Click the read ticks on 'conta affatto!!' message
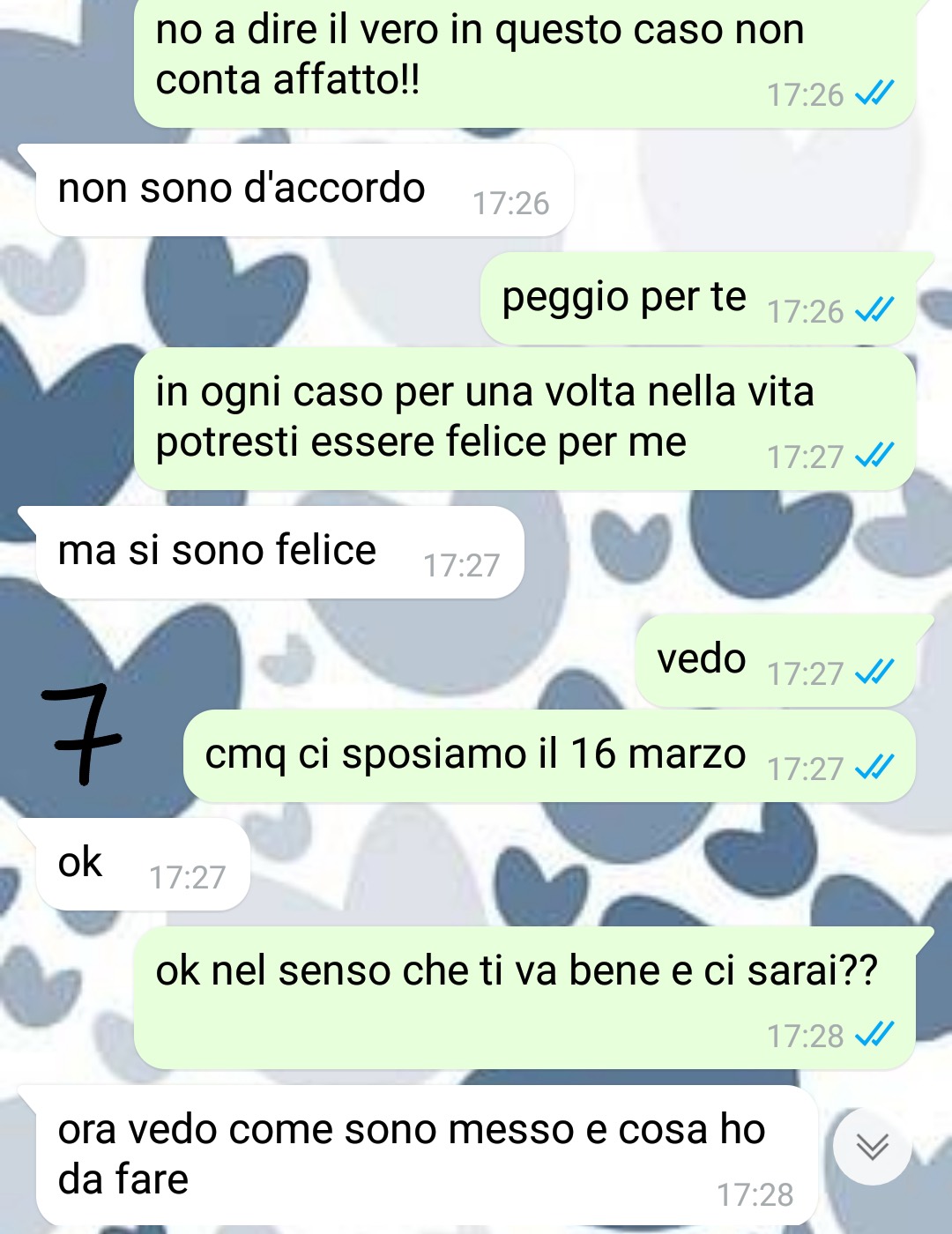The height and width of the screenshot is (1234, 952). (875, 93)
